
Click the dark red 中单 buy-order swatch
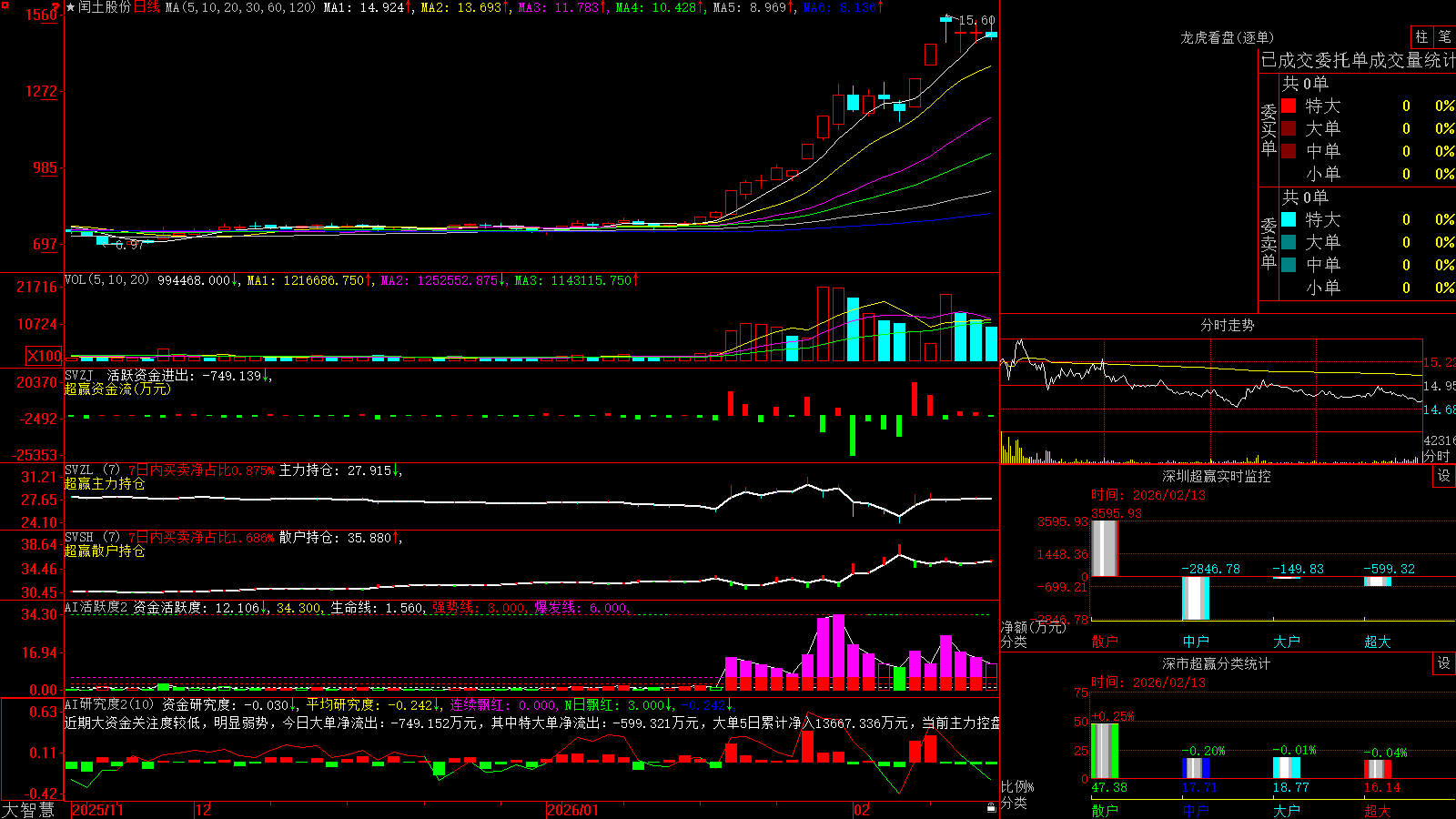click(1289, 150)
